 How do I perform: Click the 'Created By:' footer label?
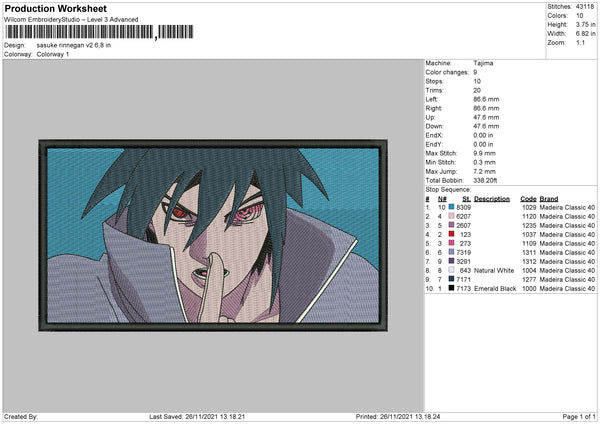coord(21,416)
